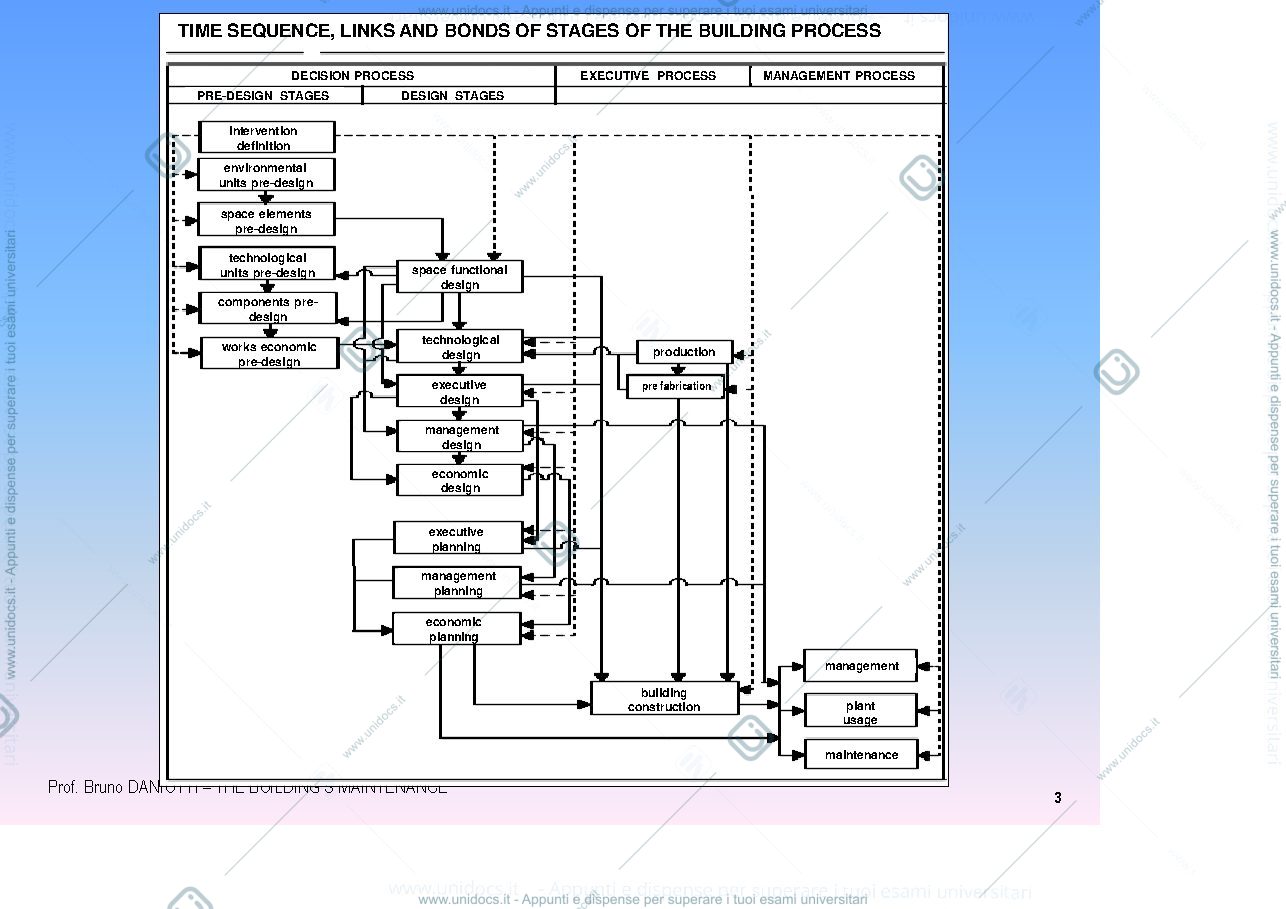Click the 'works economic pre-design' box
This screenshot has width=1286, height=909.
(269, 353)
